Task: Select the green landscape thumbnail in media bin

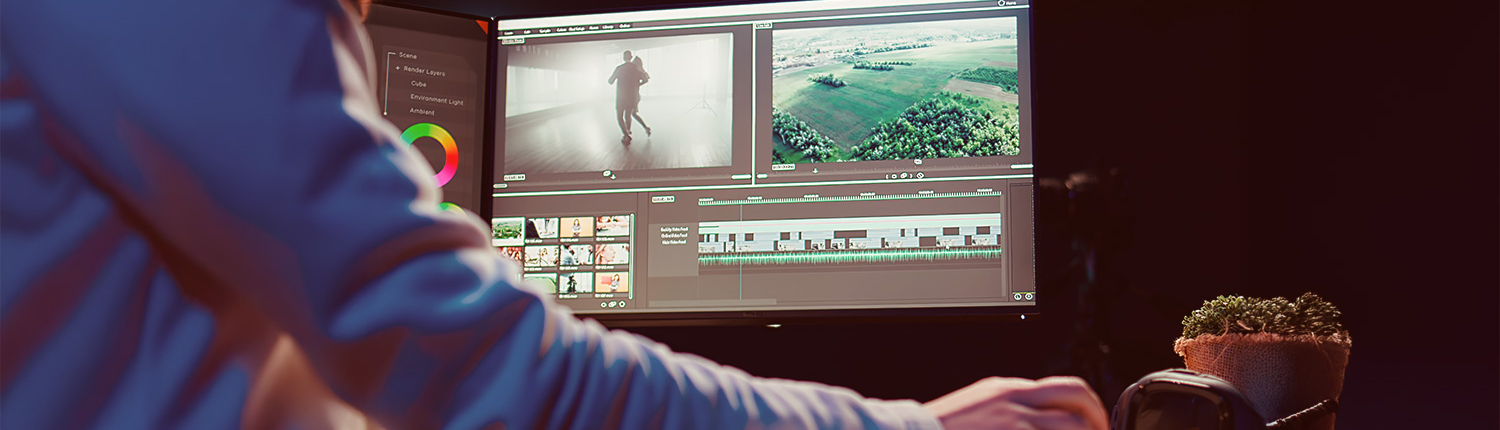Action: click(508, 229)
